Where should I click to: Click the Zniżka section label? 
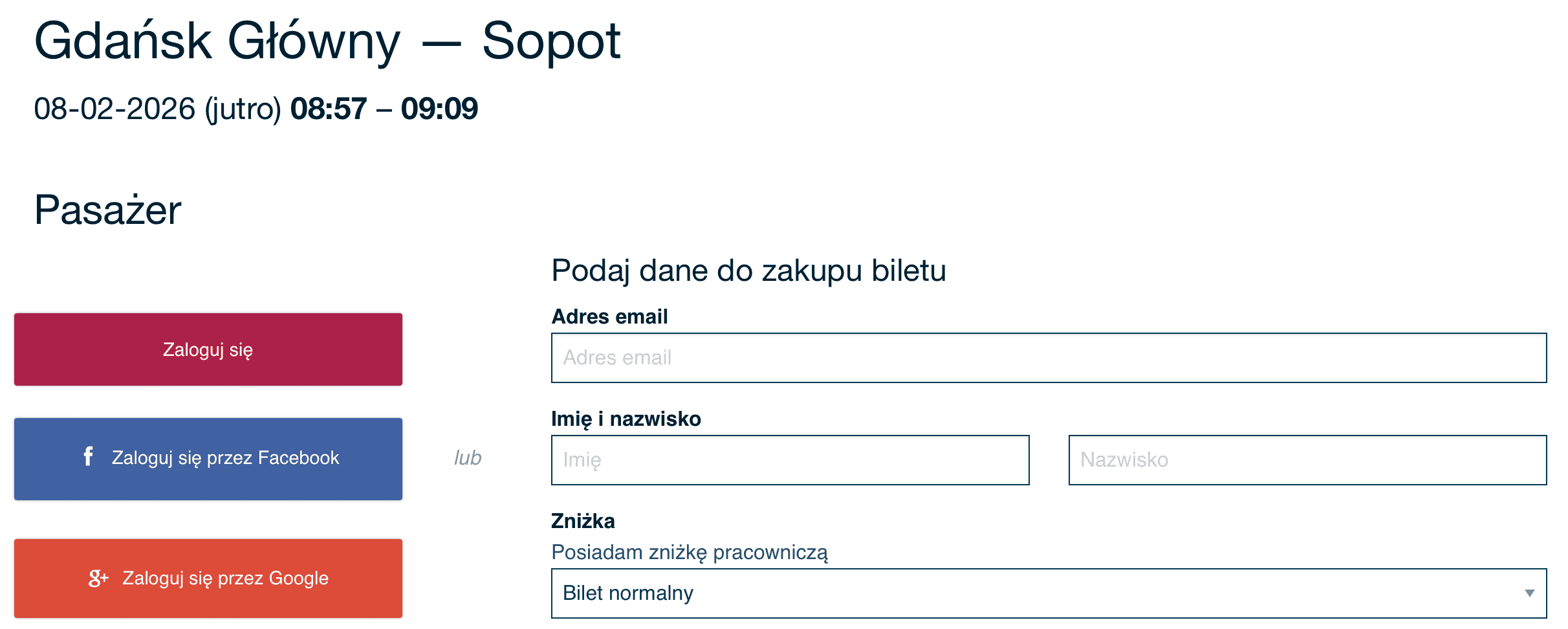tap(582, 521)
